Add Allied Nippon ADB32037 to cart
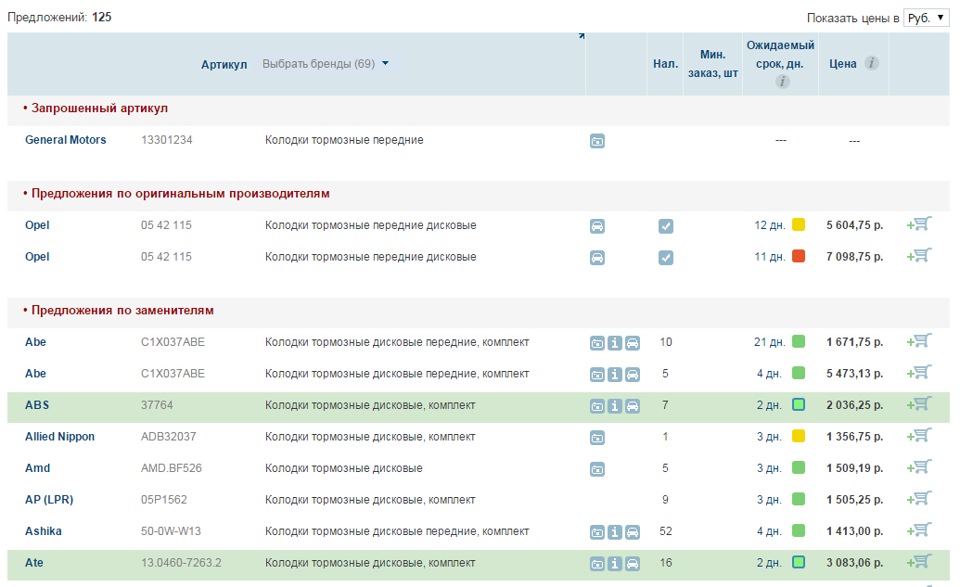960x587 pixels. click(x=919, y=436)
